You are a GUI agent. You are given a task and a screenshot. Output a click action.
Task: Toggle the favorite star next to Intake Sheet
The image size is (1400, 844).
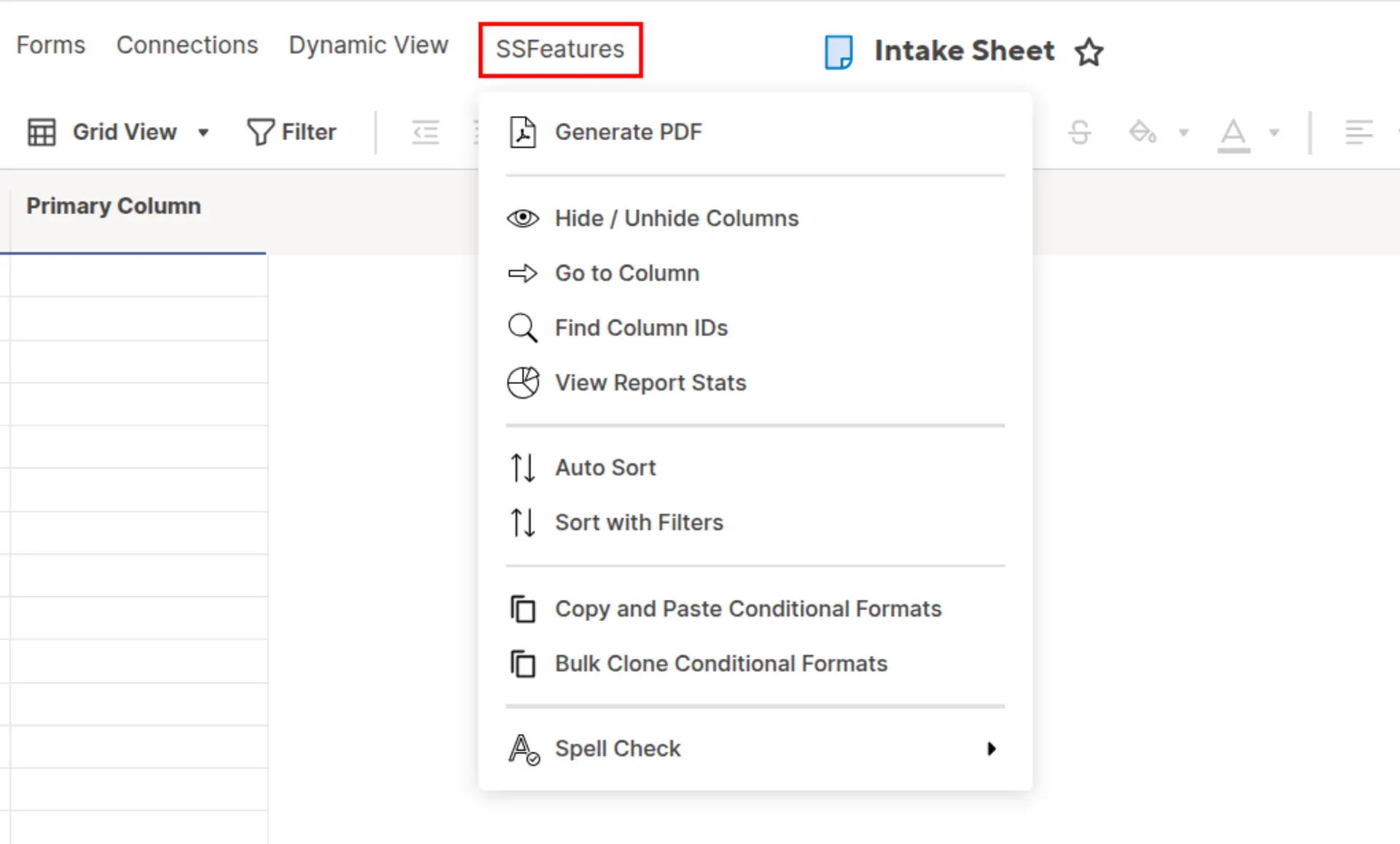coord(1089,52)
